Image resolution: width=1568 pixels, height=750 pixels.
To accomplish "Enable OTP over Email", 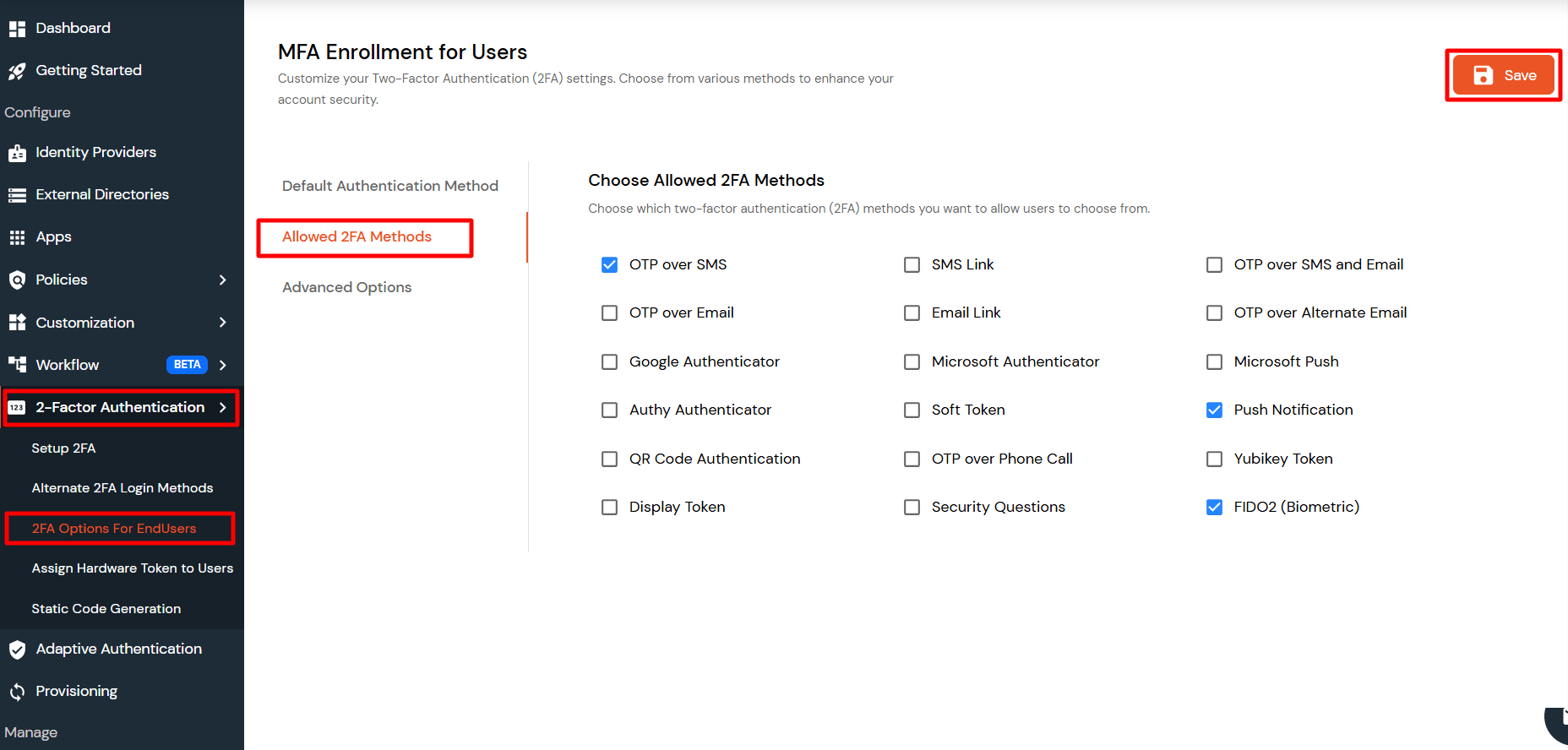I will pos(609,313).
